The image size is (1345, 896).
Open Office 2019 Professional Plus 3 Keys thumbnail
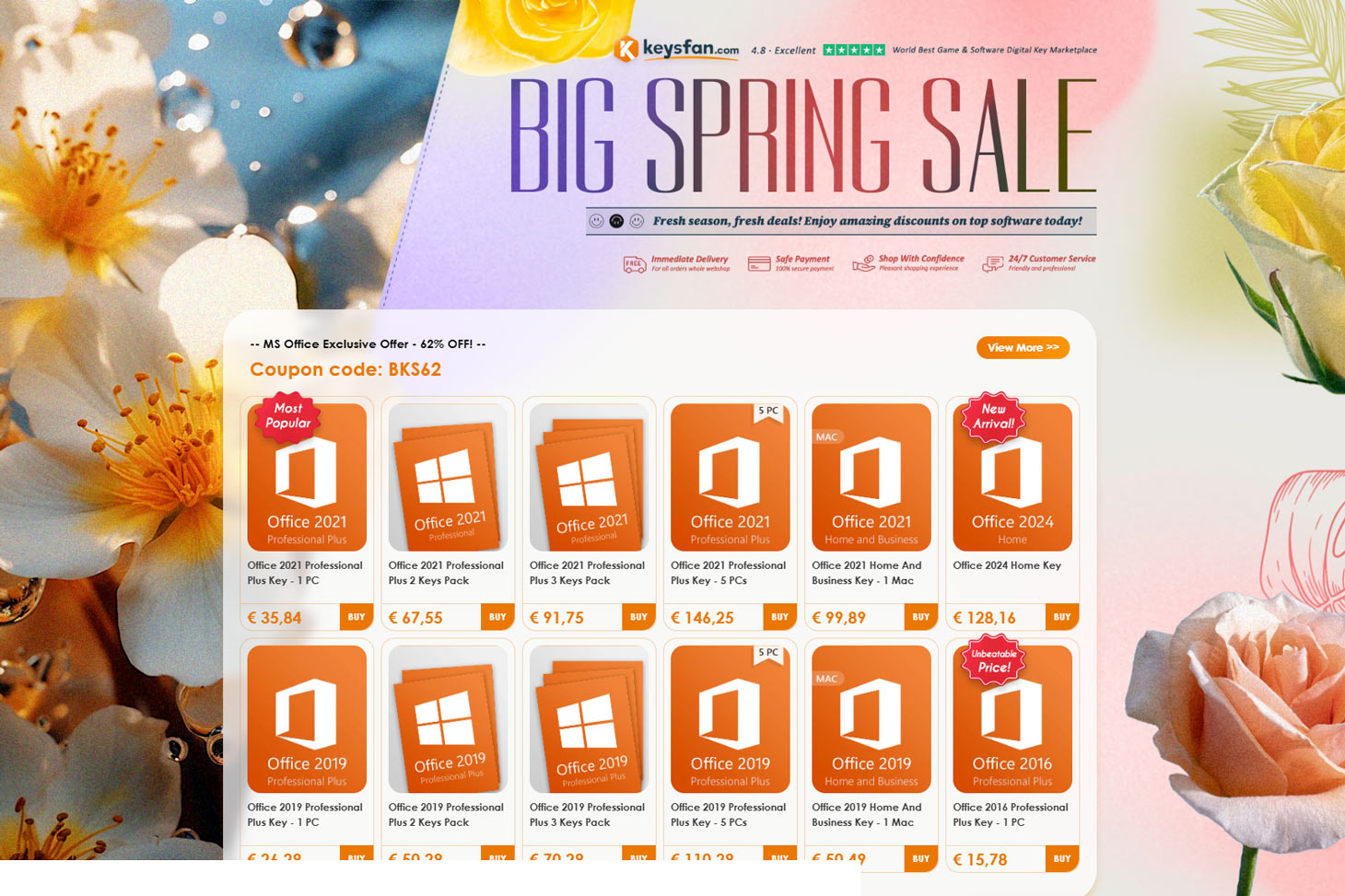(x=589, y=719)
